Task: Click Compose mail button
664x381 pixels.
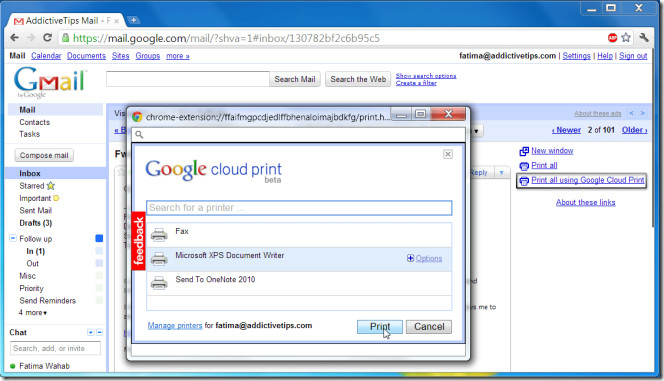Action: click(44, 155)
